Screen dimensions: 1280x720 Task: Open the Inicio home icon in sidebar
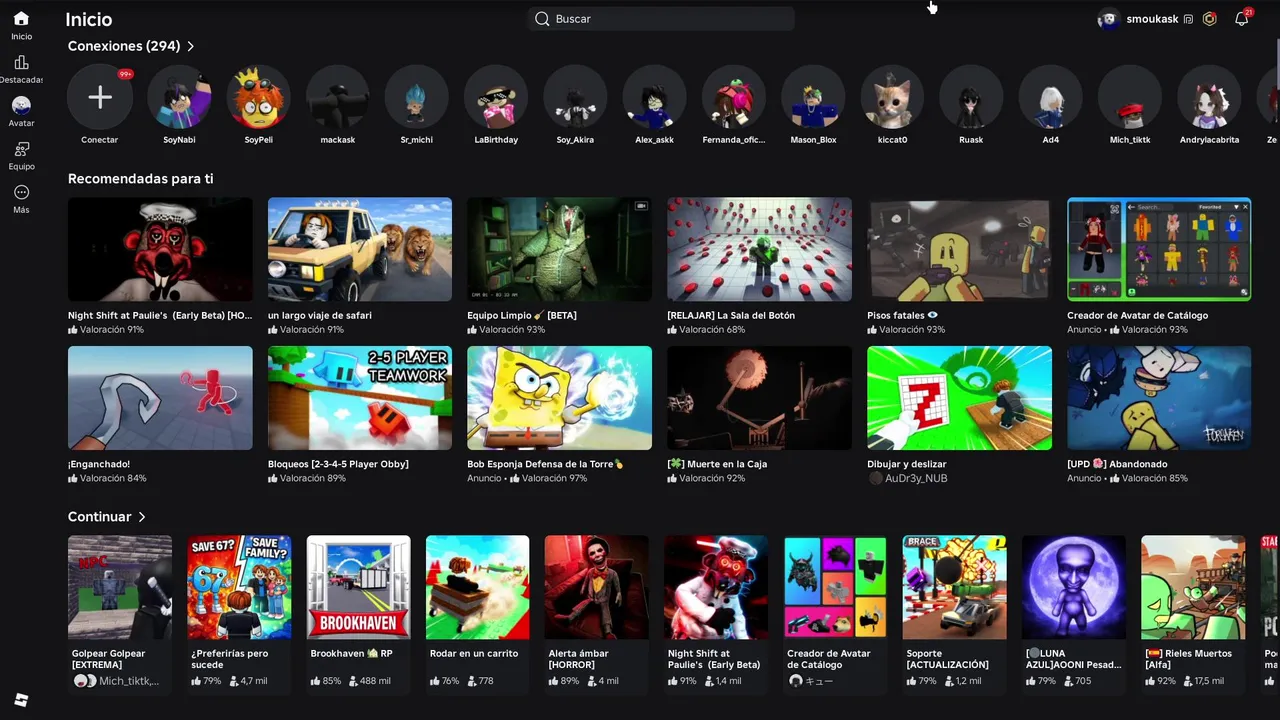[x=21, y=19]
